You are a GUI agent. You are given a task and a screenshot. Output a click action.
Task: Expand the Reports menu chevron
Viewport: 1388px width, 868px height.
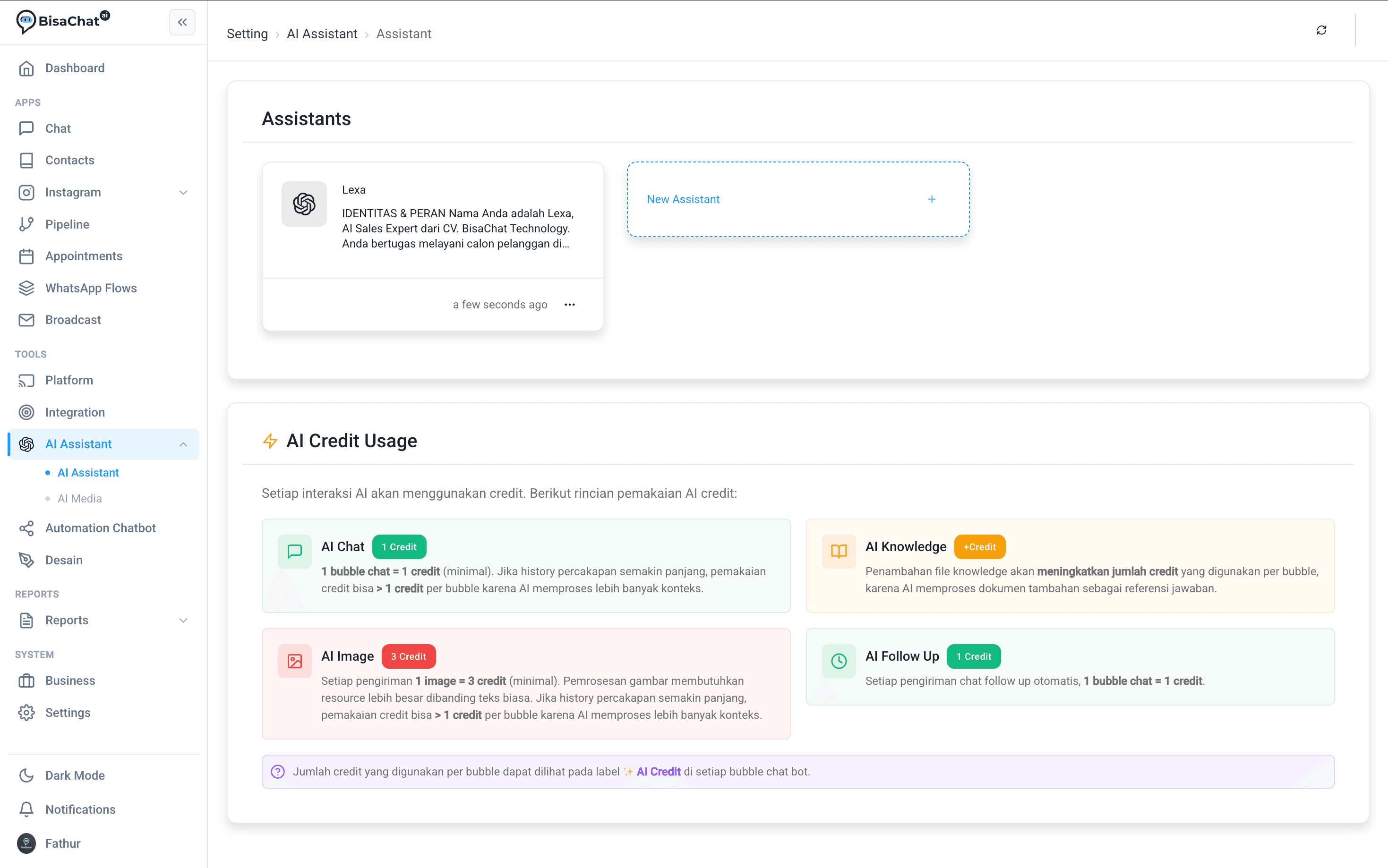[x=183, y=621]
